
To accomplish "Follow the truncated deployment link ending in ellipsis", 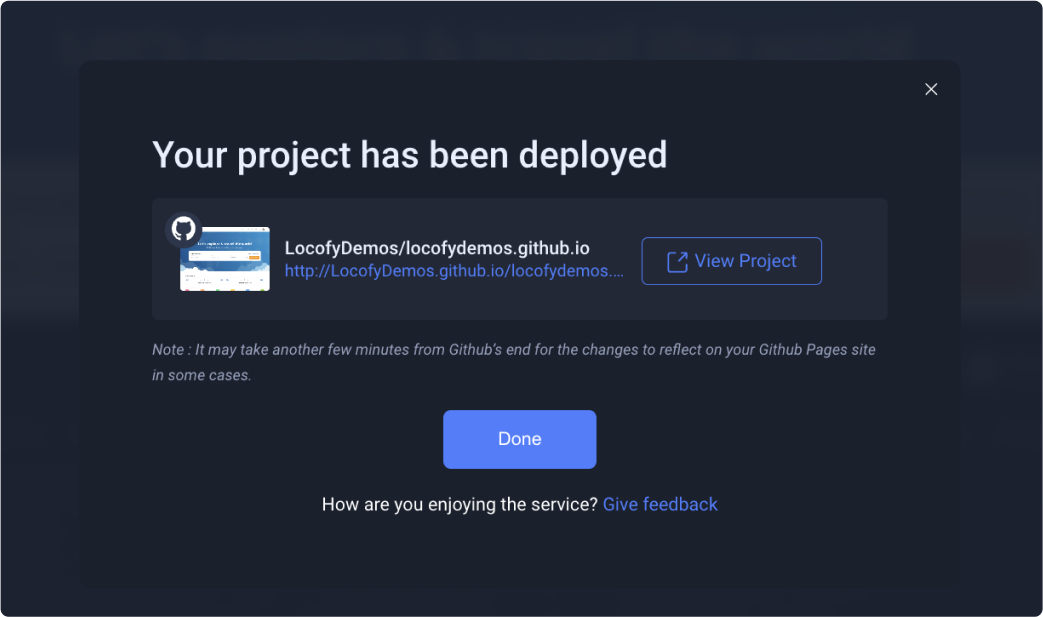I will pyautogui.click(x=453, y=271).
